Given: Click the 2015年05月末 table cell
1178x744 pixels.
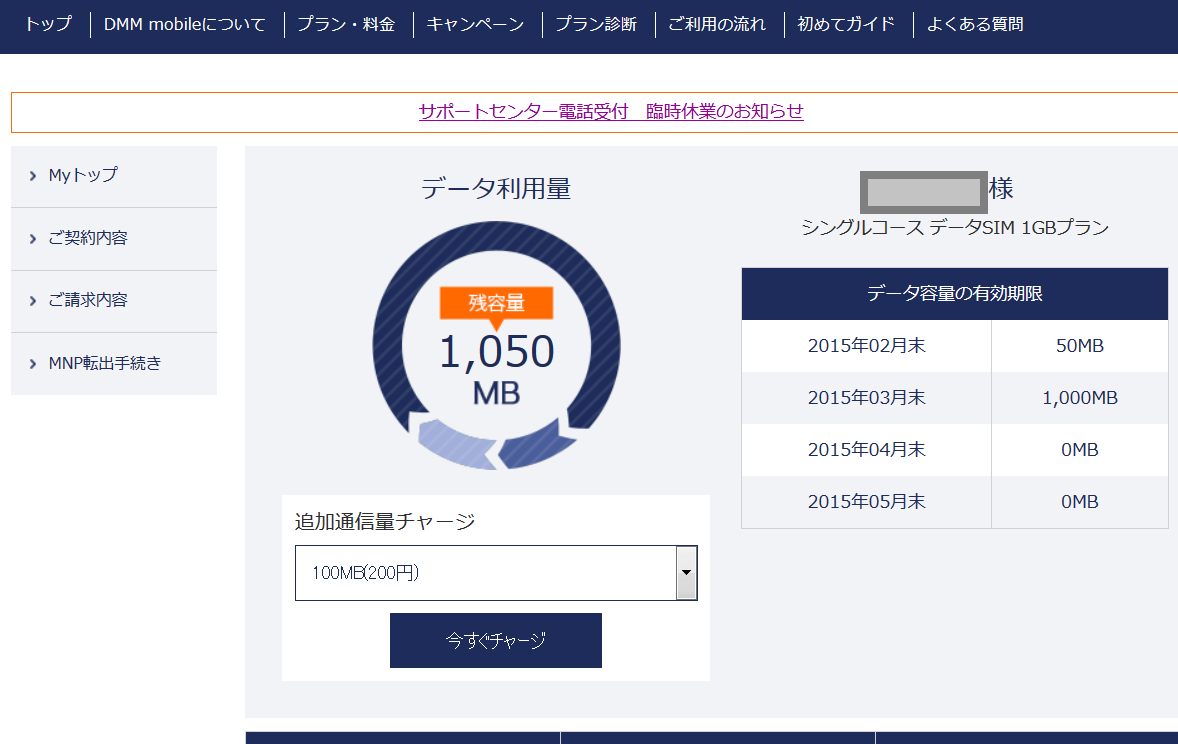Looking at the screenshot, I should tap(867, 501).
